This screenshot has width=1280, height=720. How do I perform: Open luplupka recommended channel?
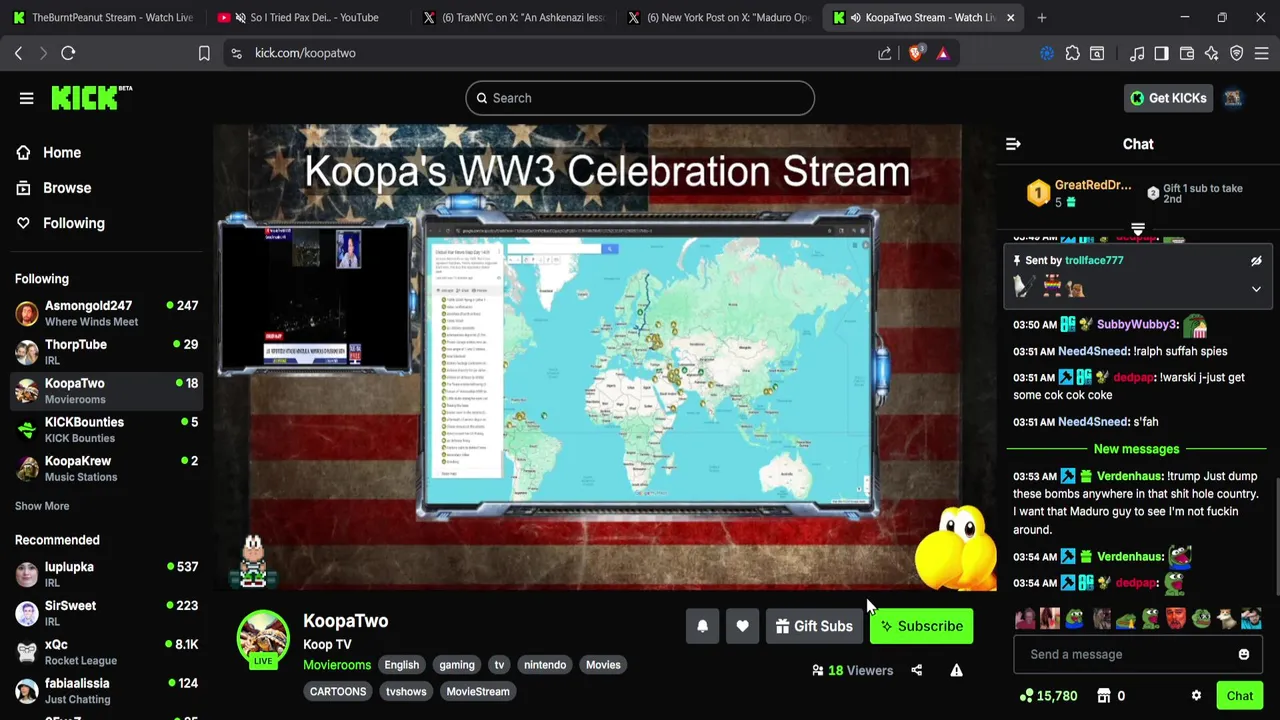click(x=107, y=574)
